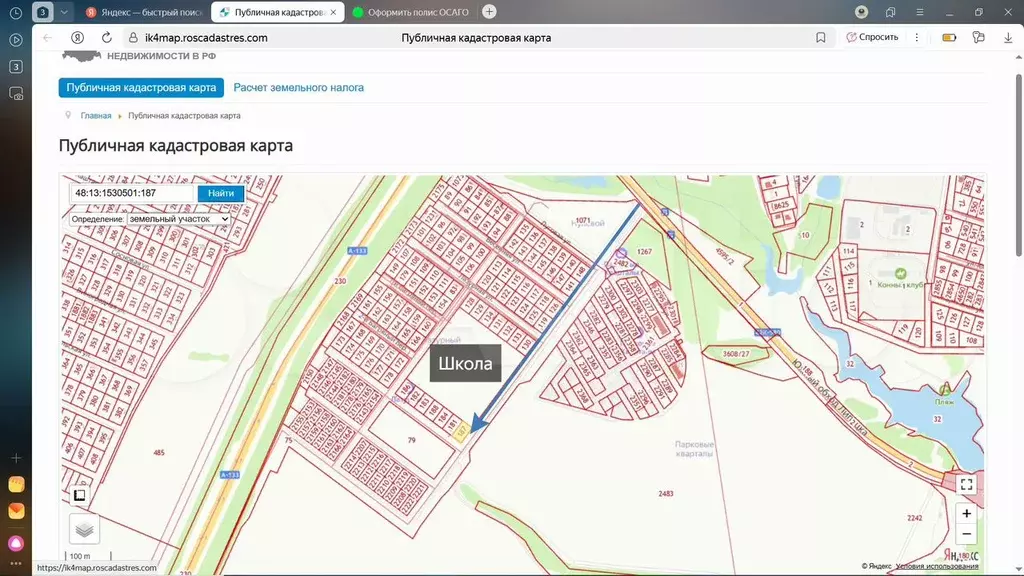Open the orange mail icon in sidebar
1024x576 pixels.
pyautogui.click(x=16, y=511)
